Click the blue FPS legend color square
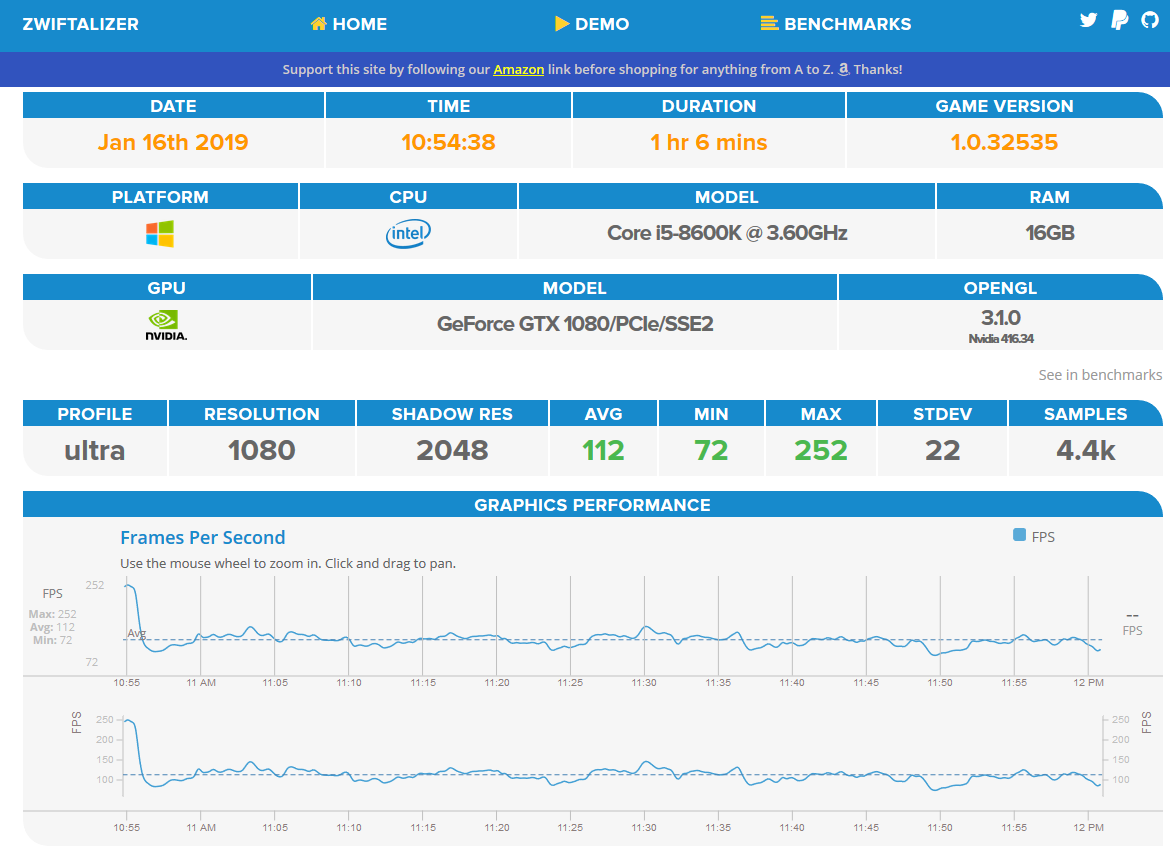 click(x=1019, y=535)
